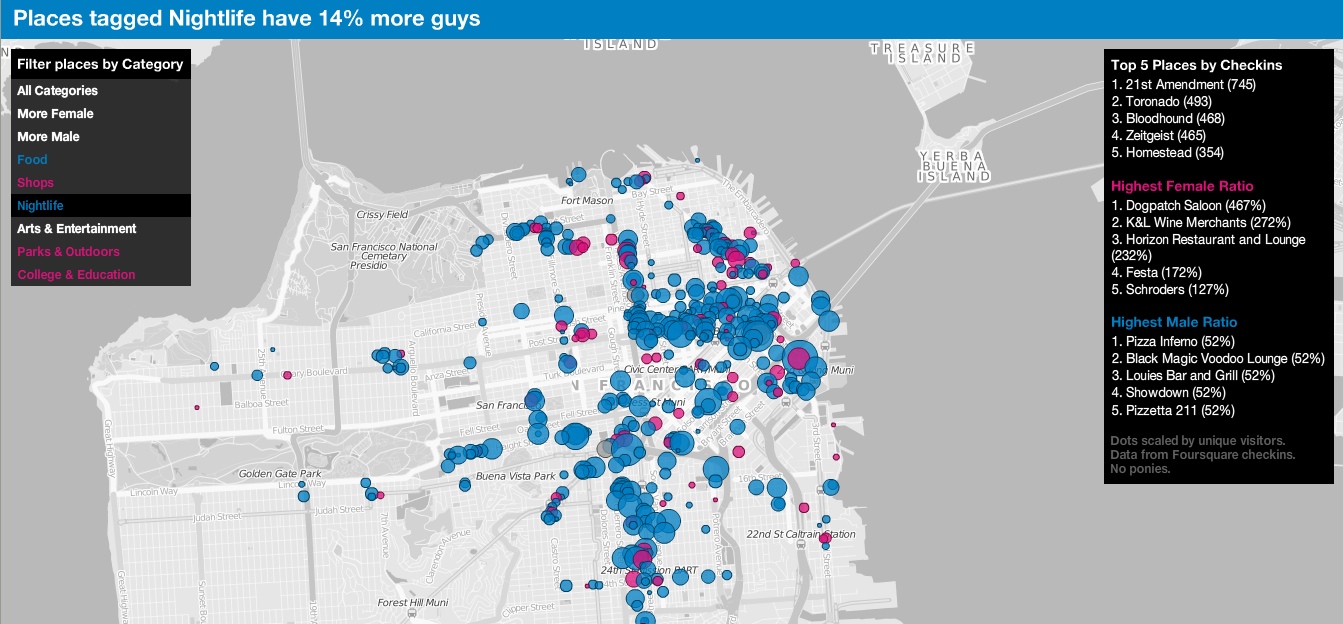
Task: Select the All Categories filter
Action: coord(57,91)
